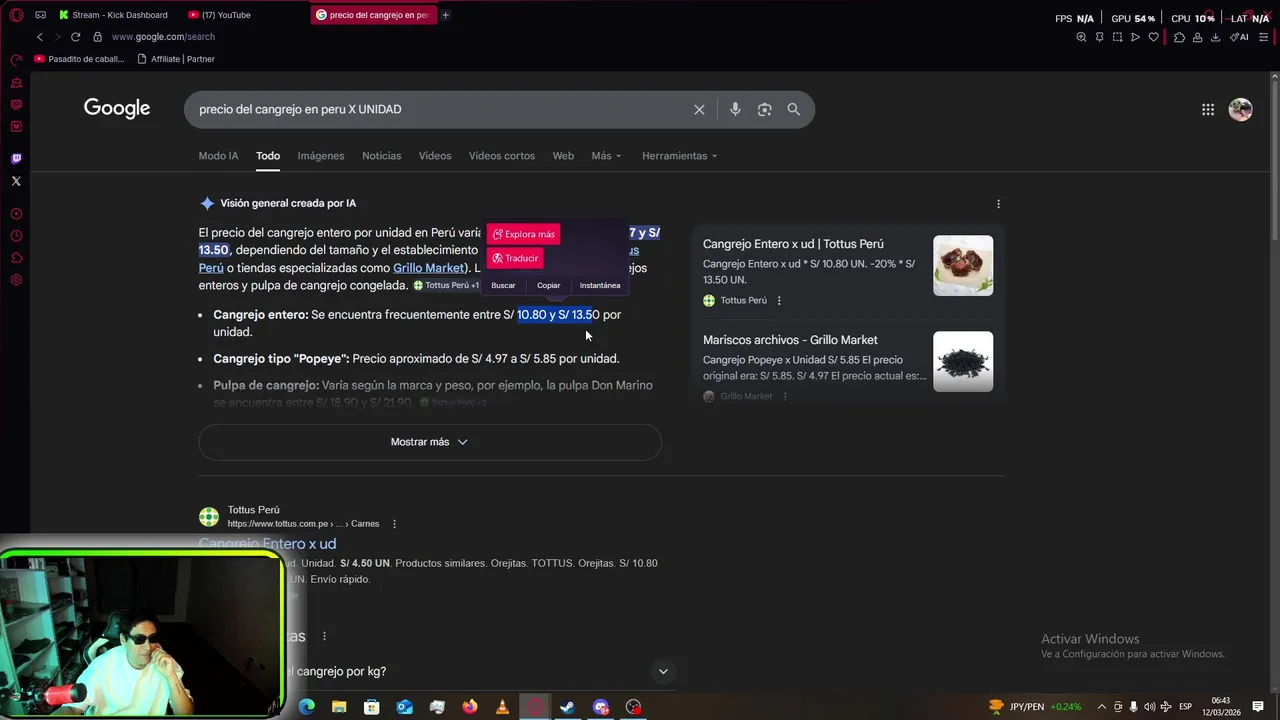This screenshot has height=720, width=1280.
Task: Open Firefox from the Windows taskbar
Action: click(x=469, y=707)
